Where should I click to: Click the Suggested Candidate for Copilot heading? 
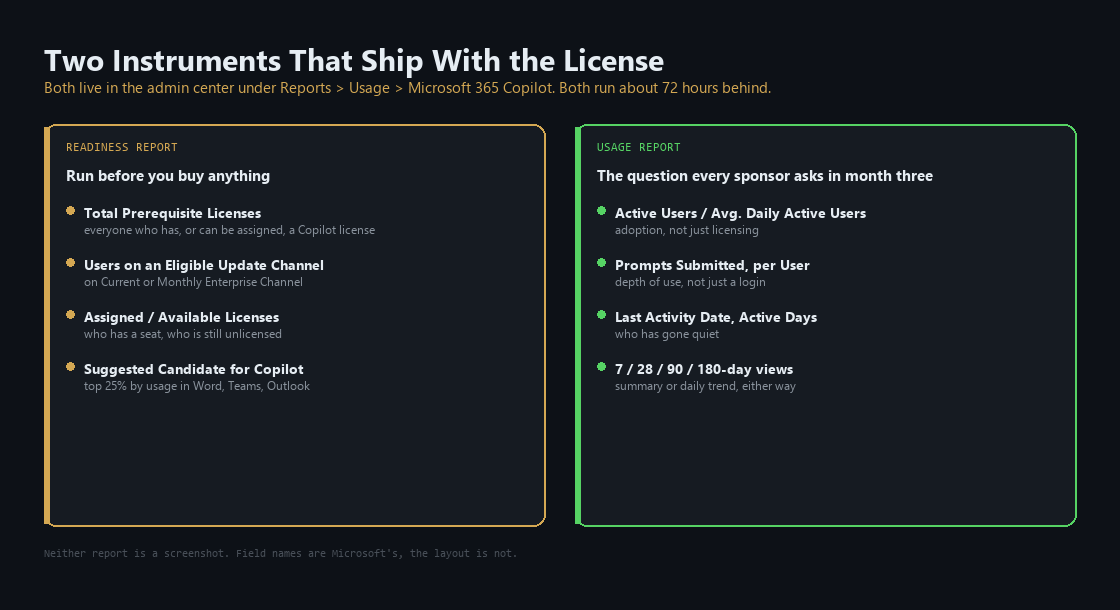(x=194, y=369)
